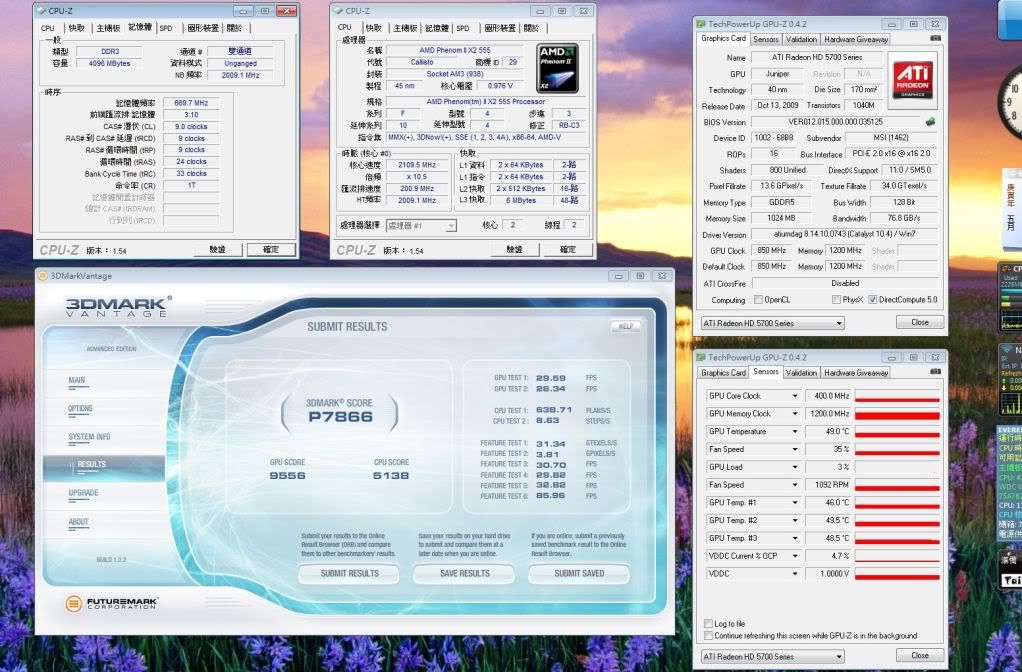Toggle Continue refreshing in background checkbox
This screenshot has width=1022, height=672.
(x=708, y=635)
